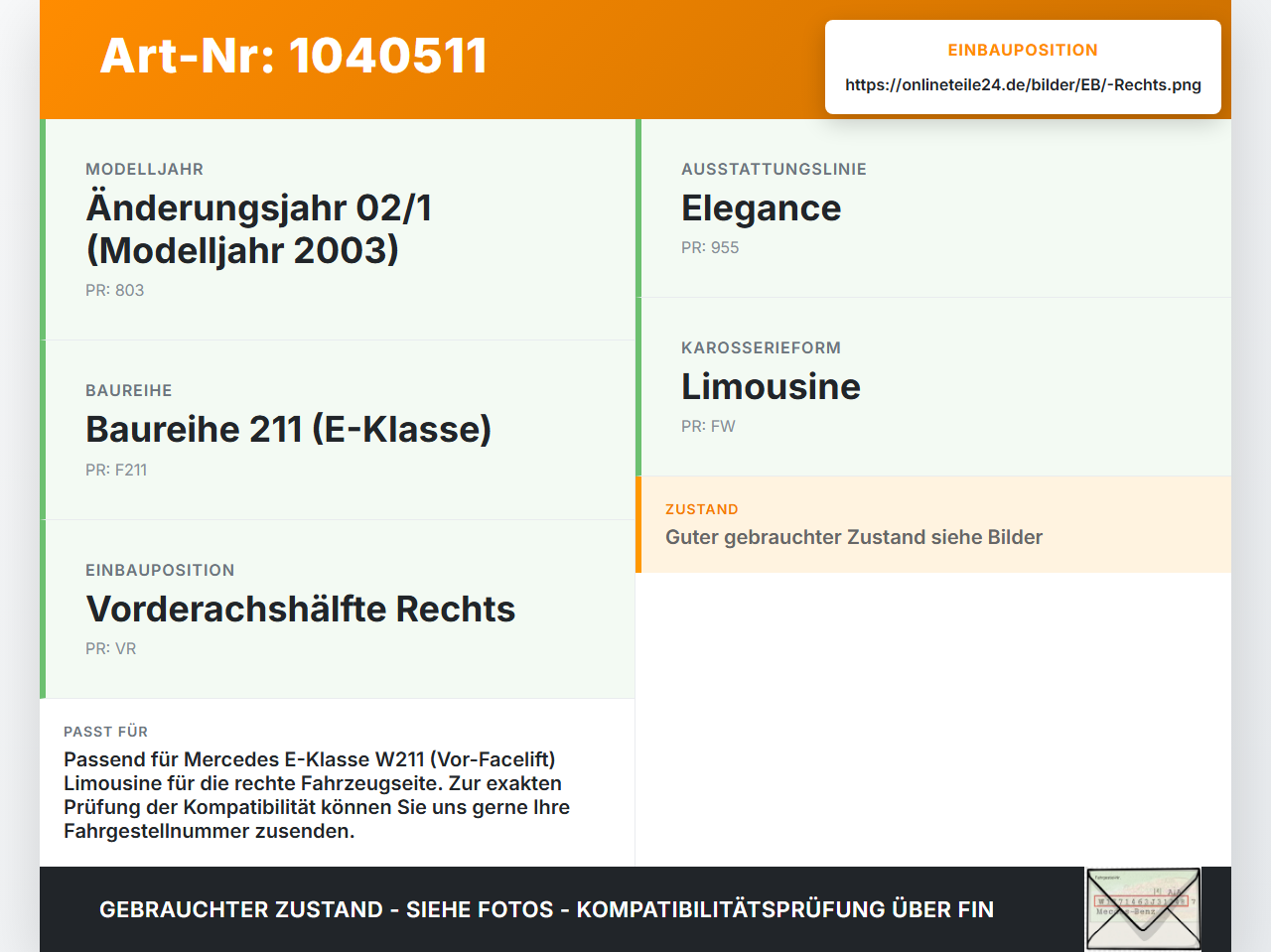Select the EINBAUPOSITION label above Vorderachshälfte
Screen dimensions: 1271x952
point(160,571)
